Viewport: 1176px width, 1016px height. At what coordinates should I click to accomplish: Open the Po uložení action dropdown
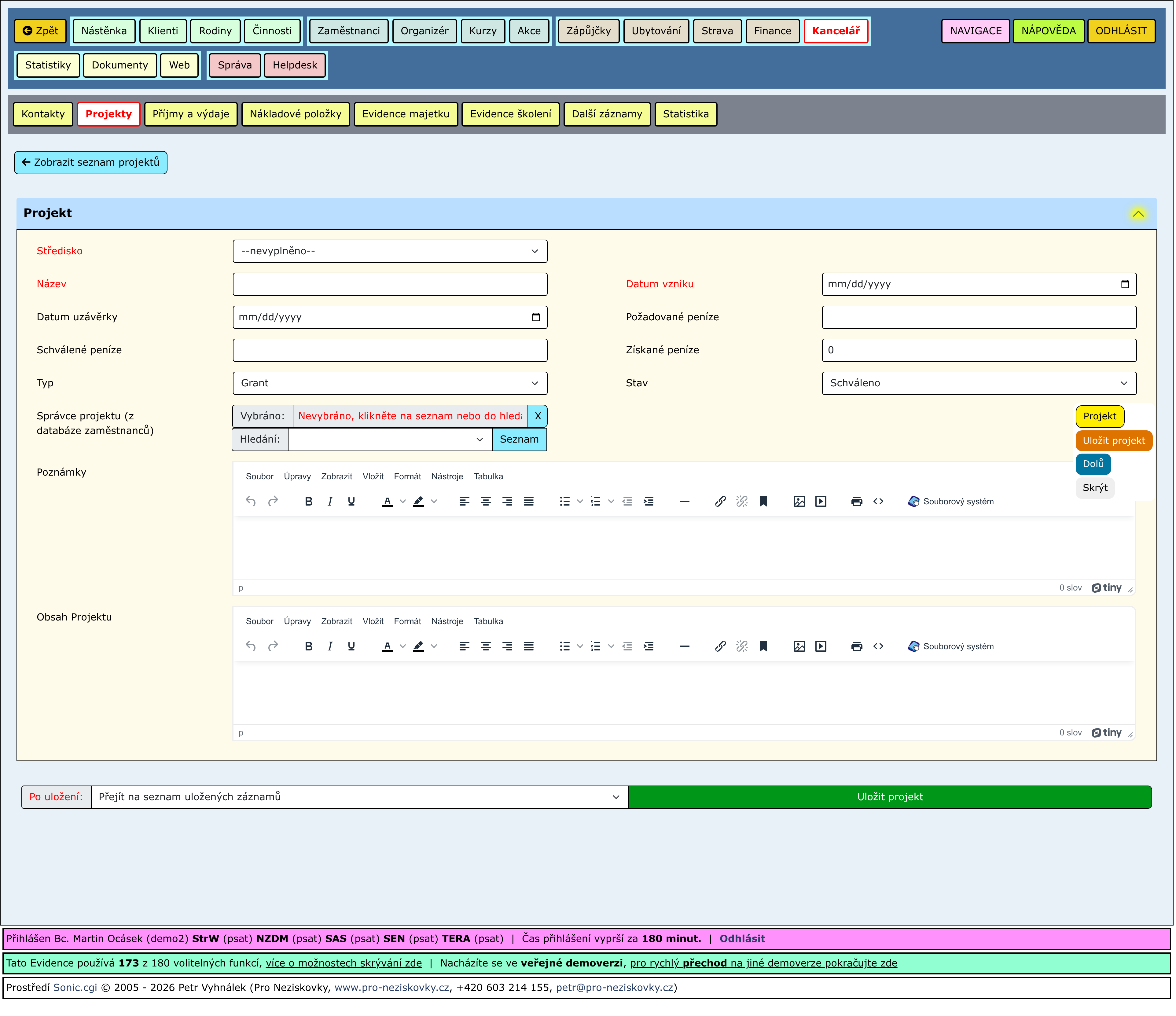[x=359, y=797]
